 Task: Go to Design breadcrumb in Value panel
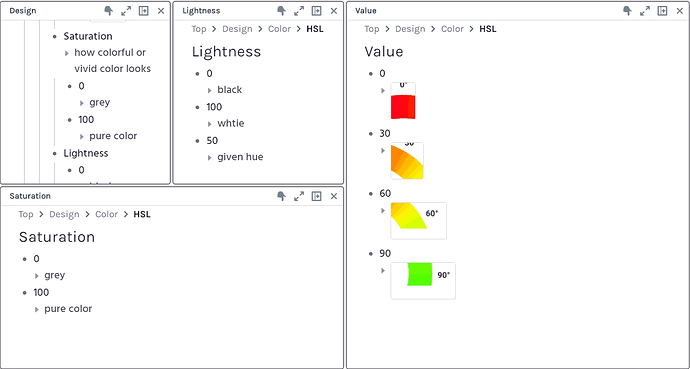click(x=410, y=29)
